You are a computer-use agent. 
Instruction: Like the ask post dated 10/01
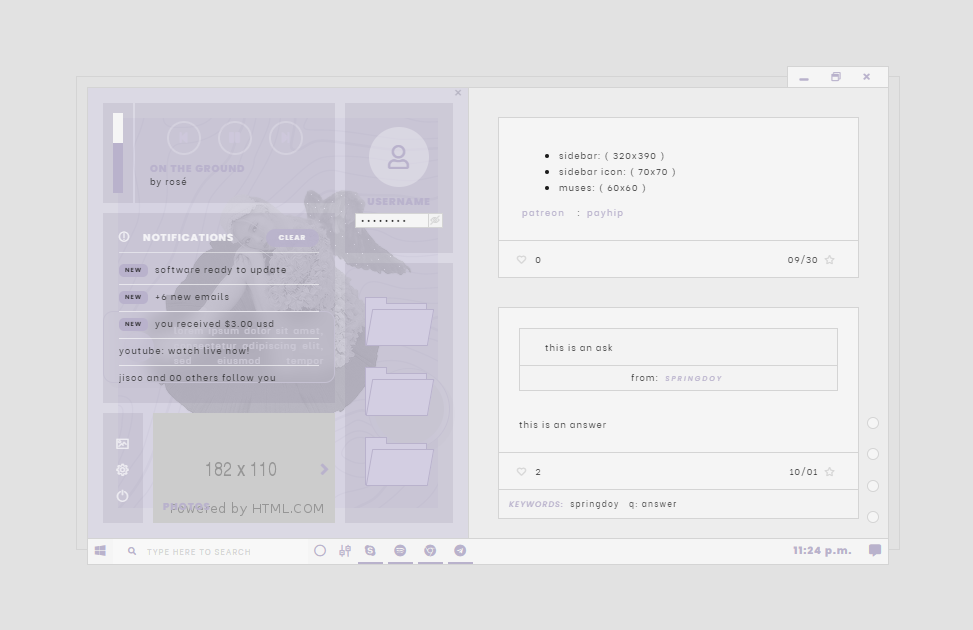pos(521,472)
